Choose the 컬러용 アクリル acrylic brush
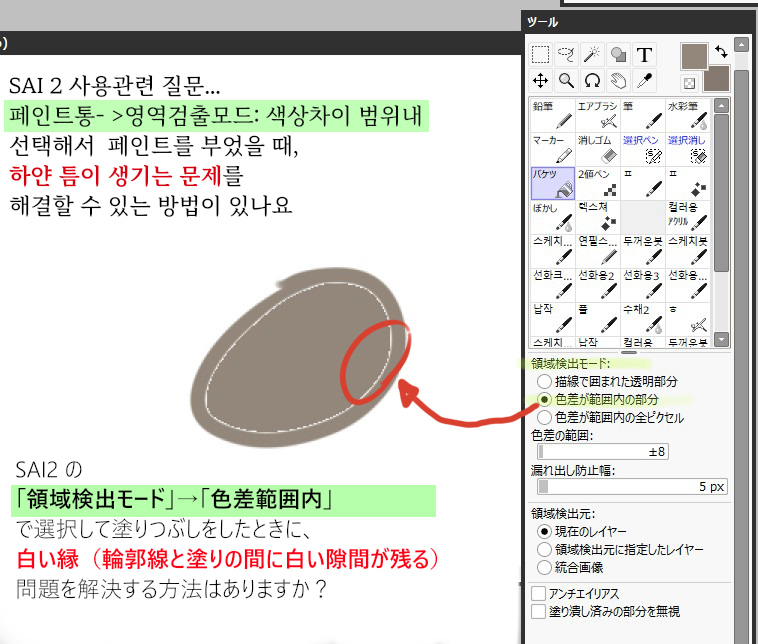Image resolution: width=758 pixels, height=644 pixels. [x=687, y=217]
